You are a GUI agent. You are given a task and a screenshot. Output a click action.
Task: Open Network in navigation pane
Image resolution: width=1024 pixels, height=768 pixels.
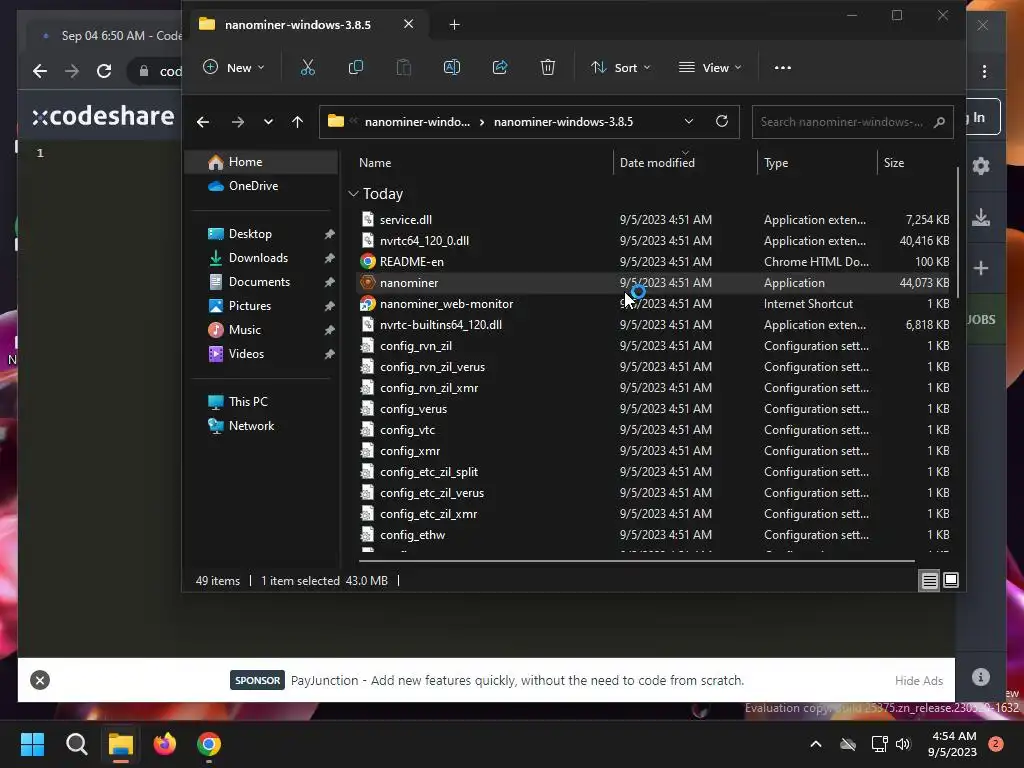[261, 426]
